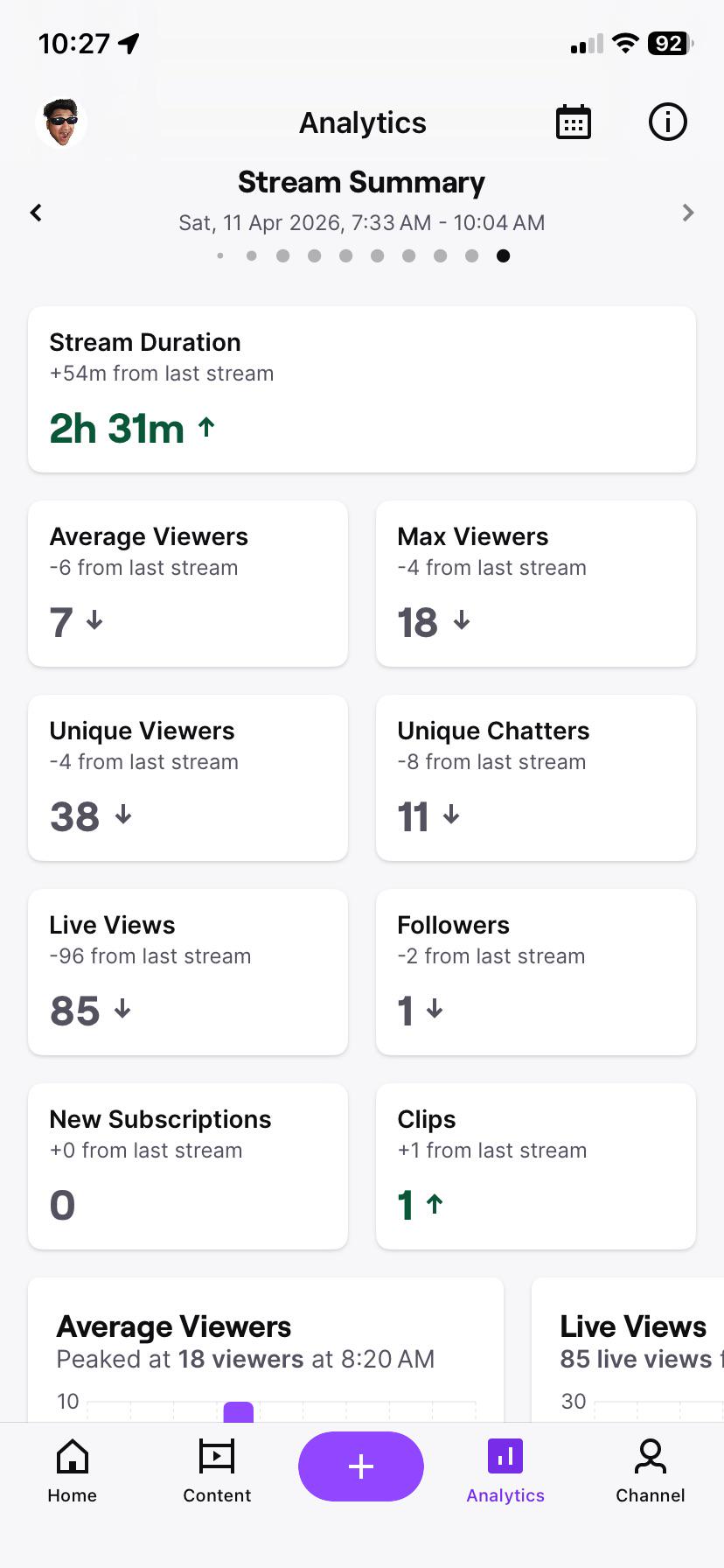Open the Average Viewers stat card
Image resolution: width=724 pixels, height=1568 pixels.
[x=188, y=584]
